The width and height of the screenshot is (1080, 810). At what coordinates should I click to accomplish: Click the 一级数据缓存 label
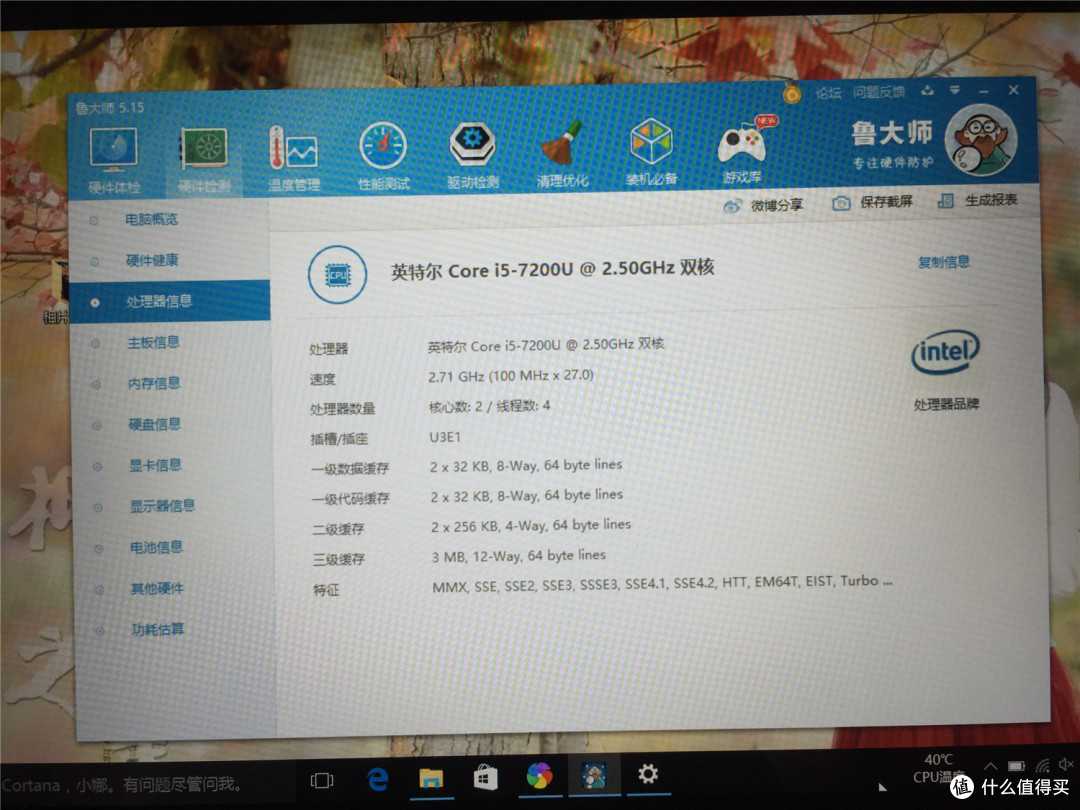pos(350,469)
